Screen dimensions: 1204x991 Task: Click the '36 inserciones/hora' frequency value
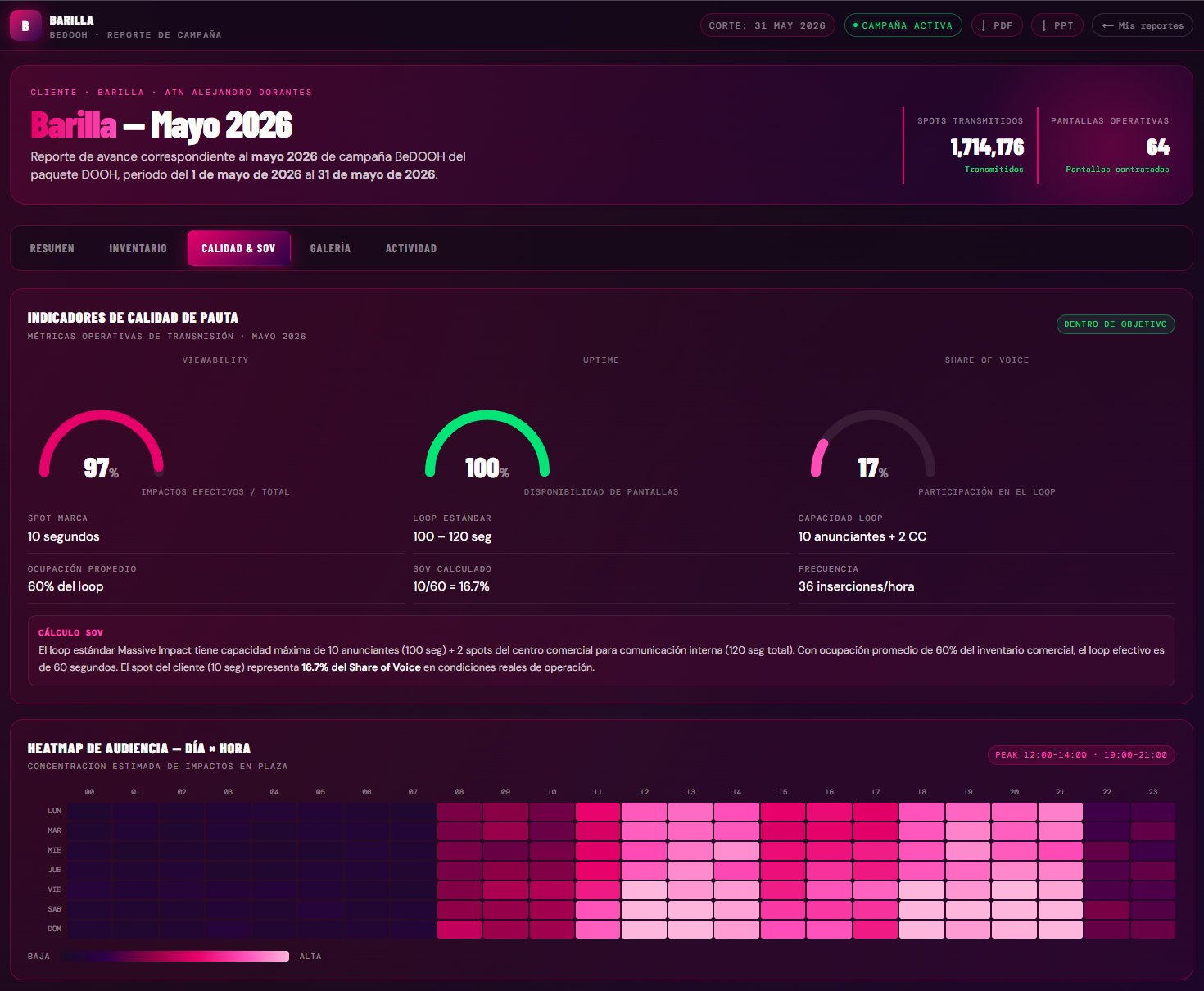tap(856, 586)
